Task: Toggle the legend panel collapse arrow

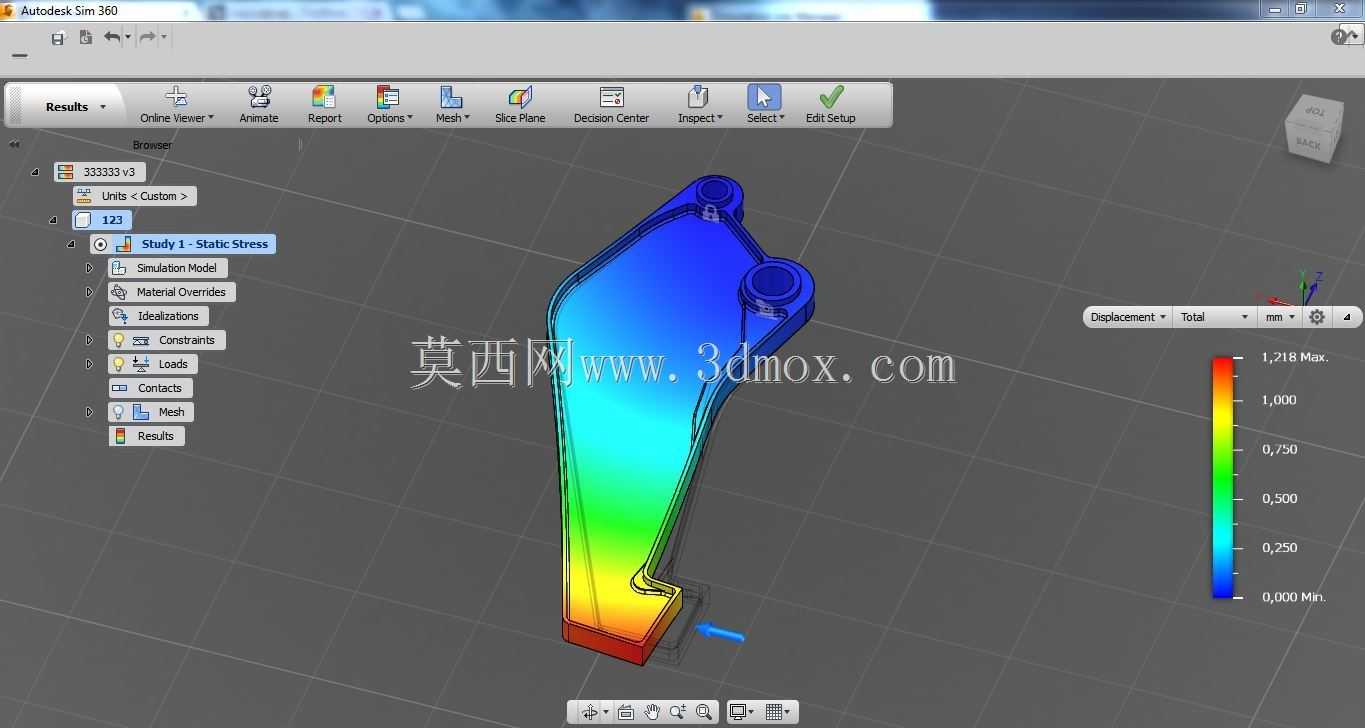Action: point(1347,317)
